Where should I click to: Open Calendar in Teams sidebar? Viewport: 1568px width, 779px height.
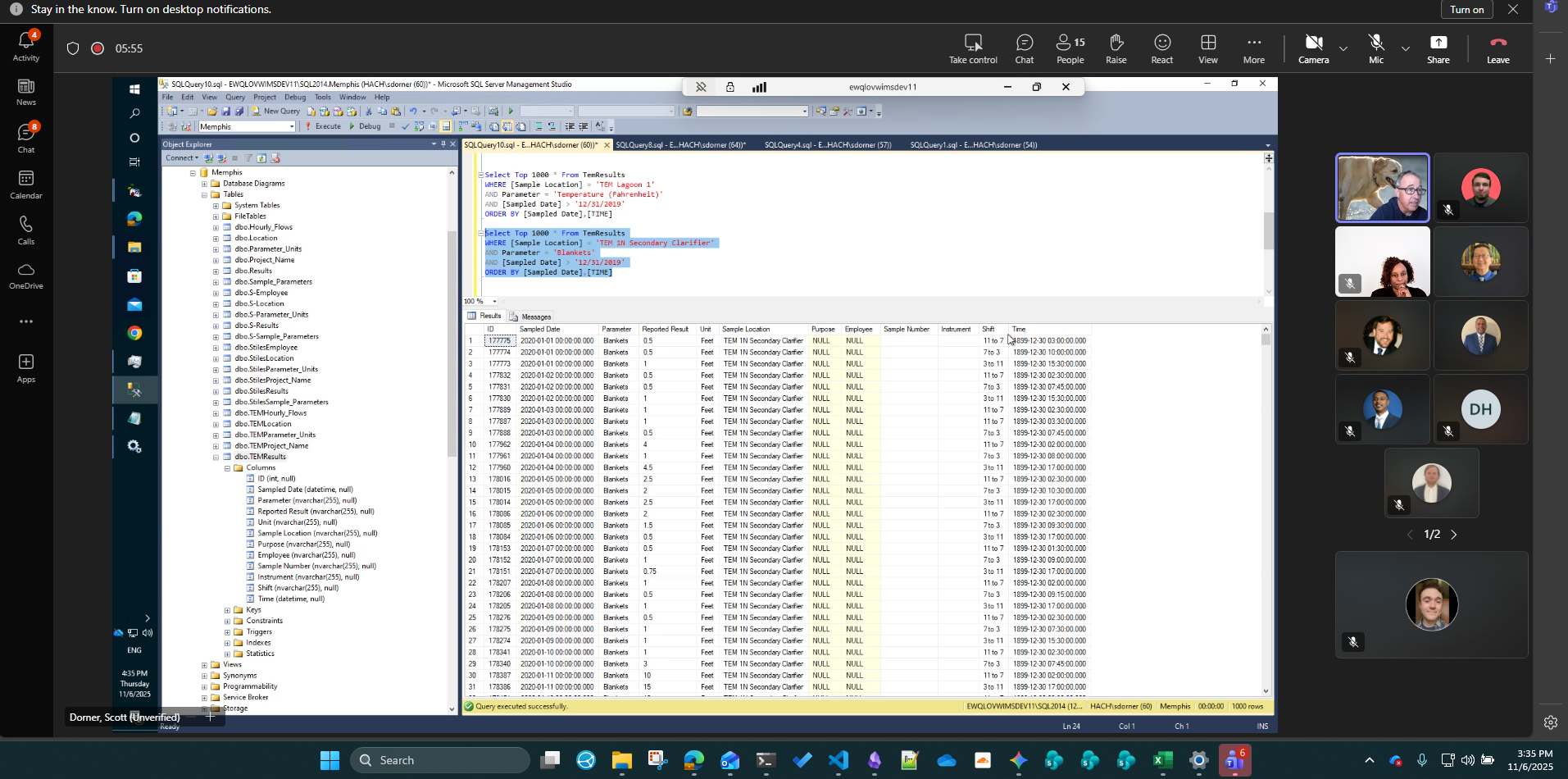[x=26, y=184]
